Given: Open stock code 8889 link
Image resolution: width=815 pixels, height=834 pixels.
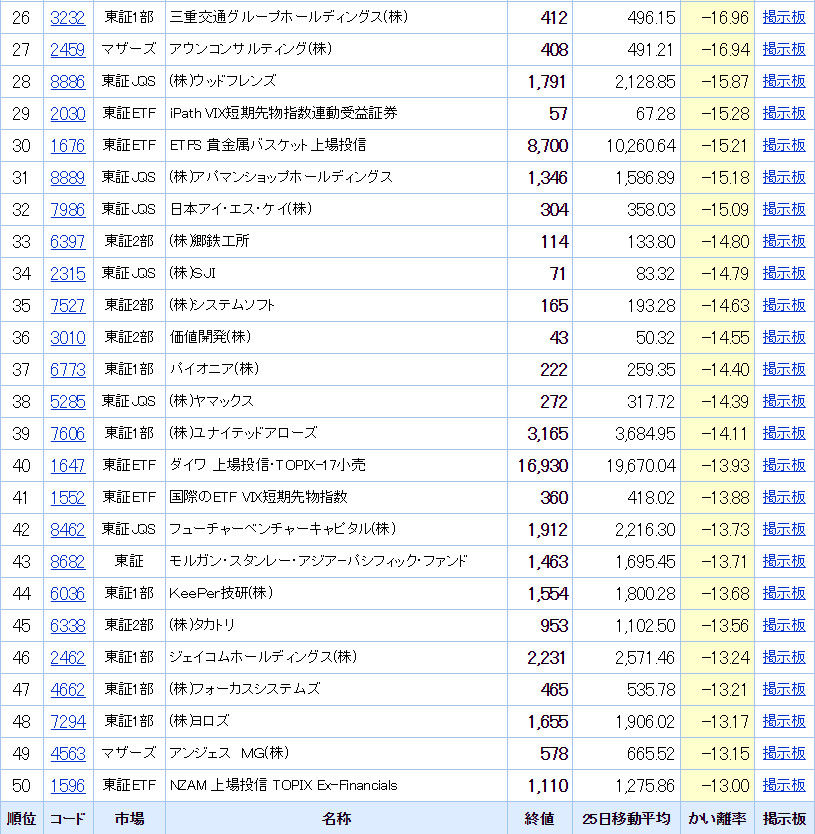Looking at the screenshot, I should click(68, 178).
